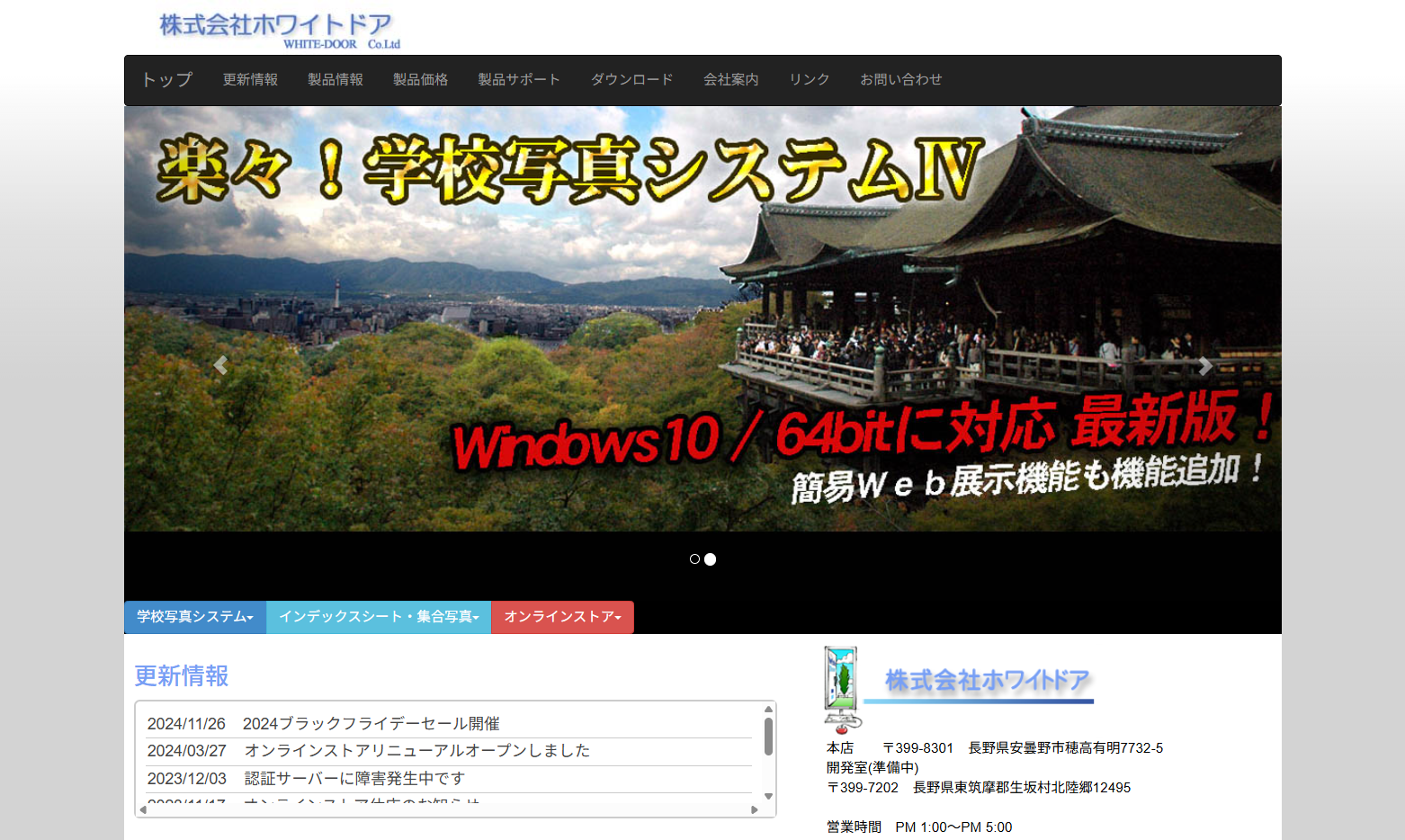Click the previous carousel arrow
Screen dimensions: 1405x840
pos(220,366)
